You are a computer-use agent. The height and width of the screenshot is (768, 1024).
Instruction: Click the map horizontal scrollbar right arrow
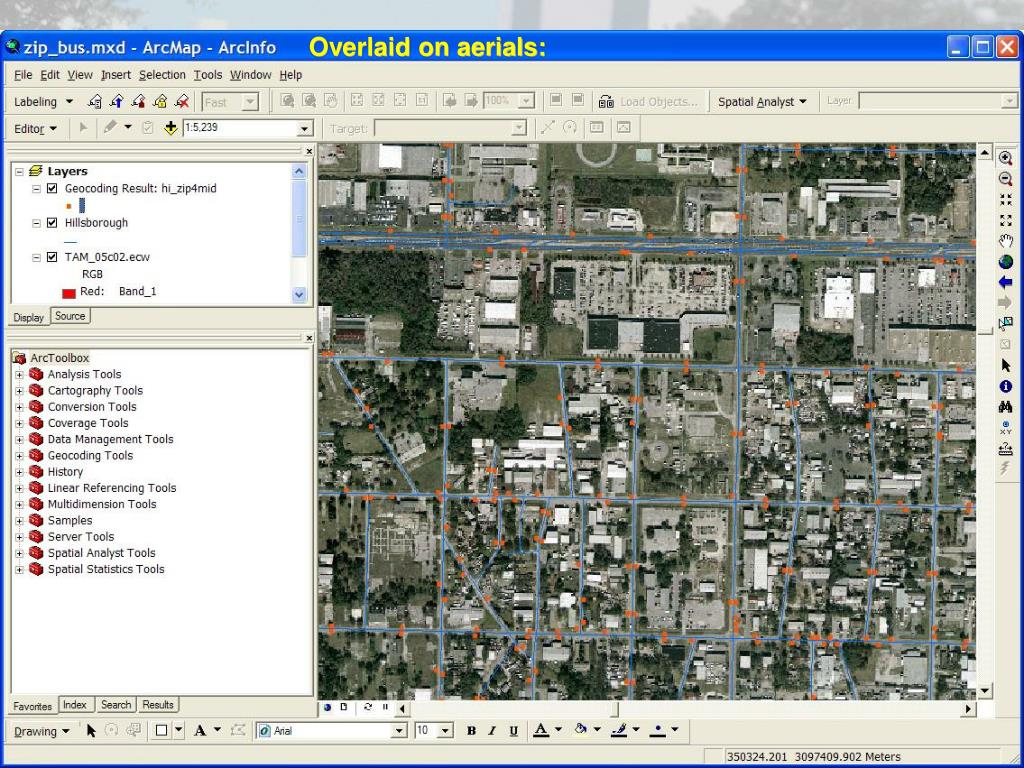click(x=968, y=709)
